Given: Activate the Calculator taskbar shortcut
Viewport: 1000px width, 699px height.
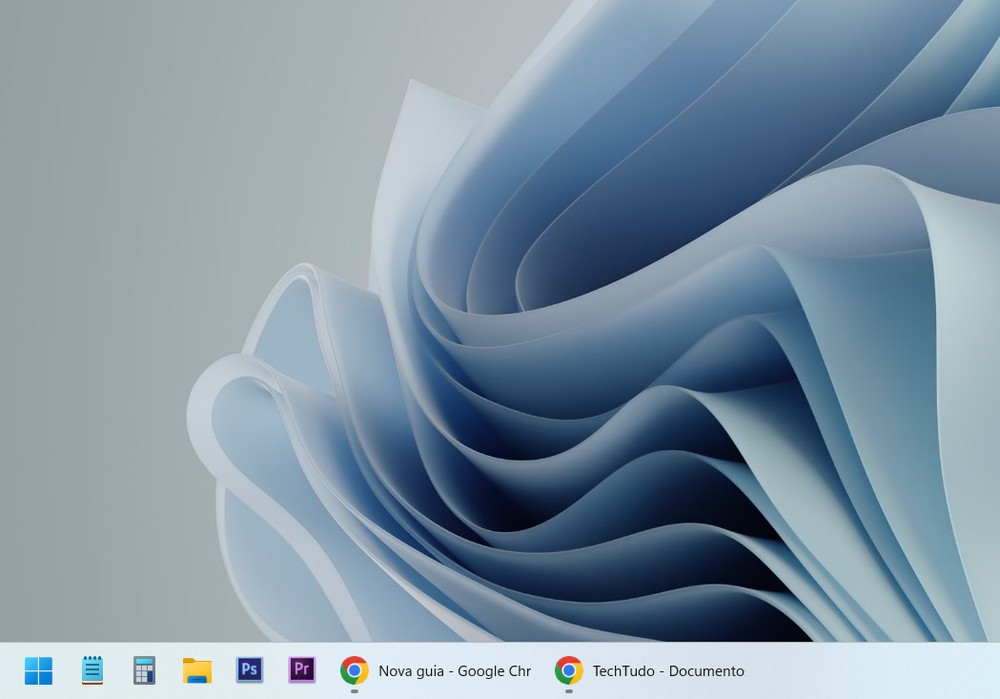Looking at the screenshot, I should [145, 668].
